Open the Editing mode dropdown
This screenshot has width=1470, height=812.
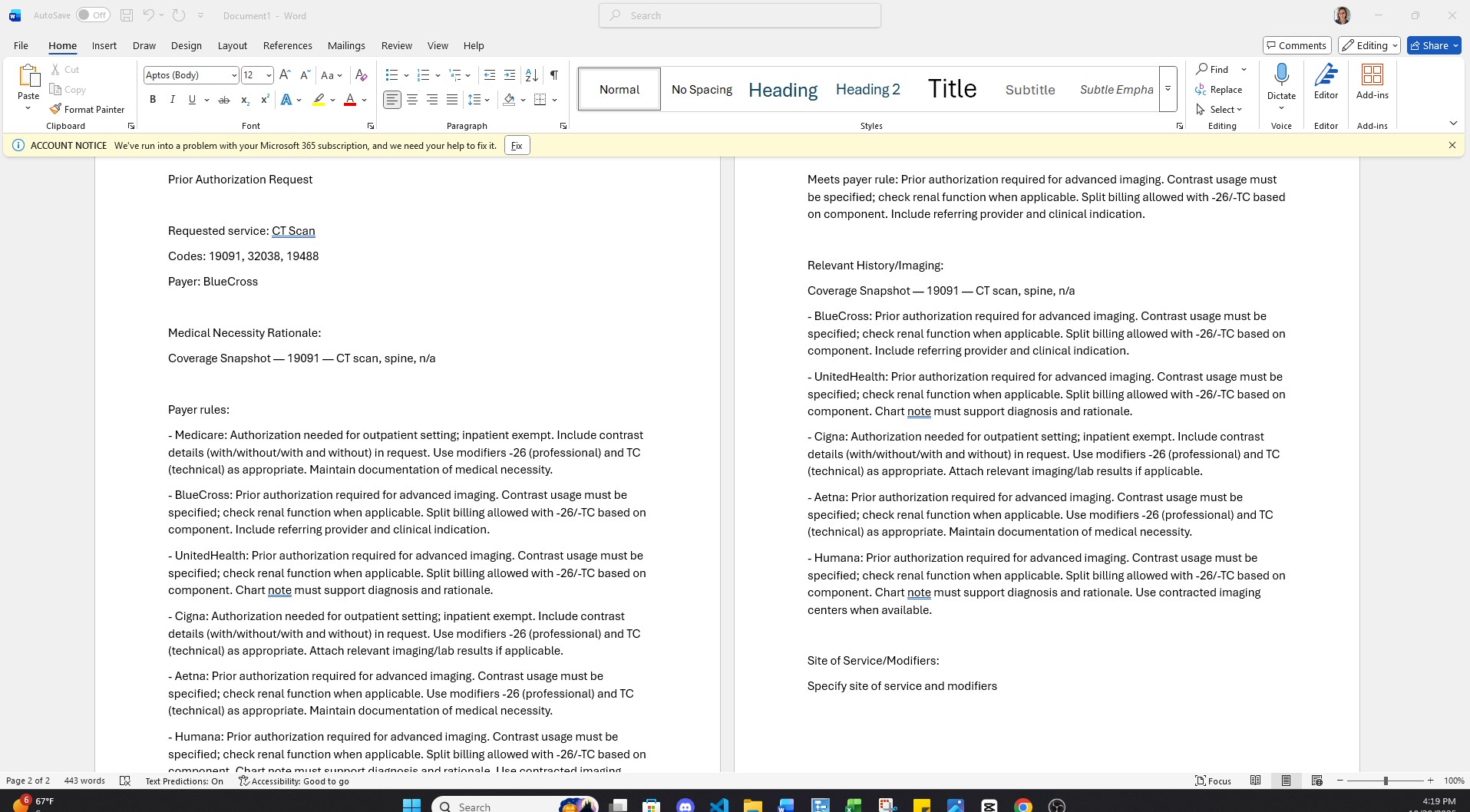[x=1369, y=45]
